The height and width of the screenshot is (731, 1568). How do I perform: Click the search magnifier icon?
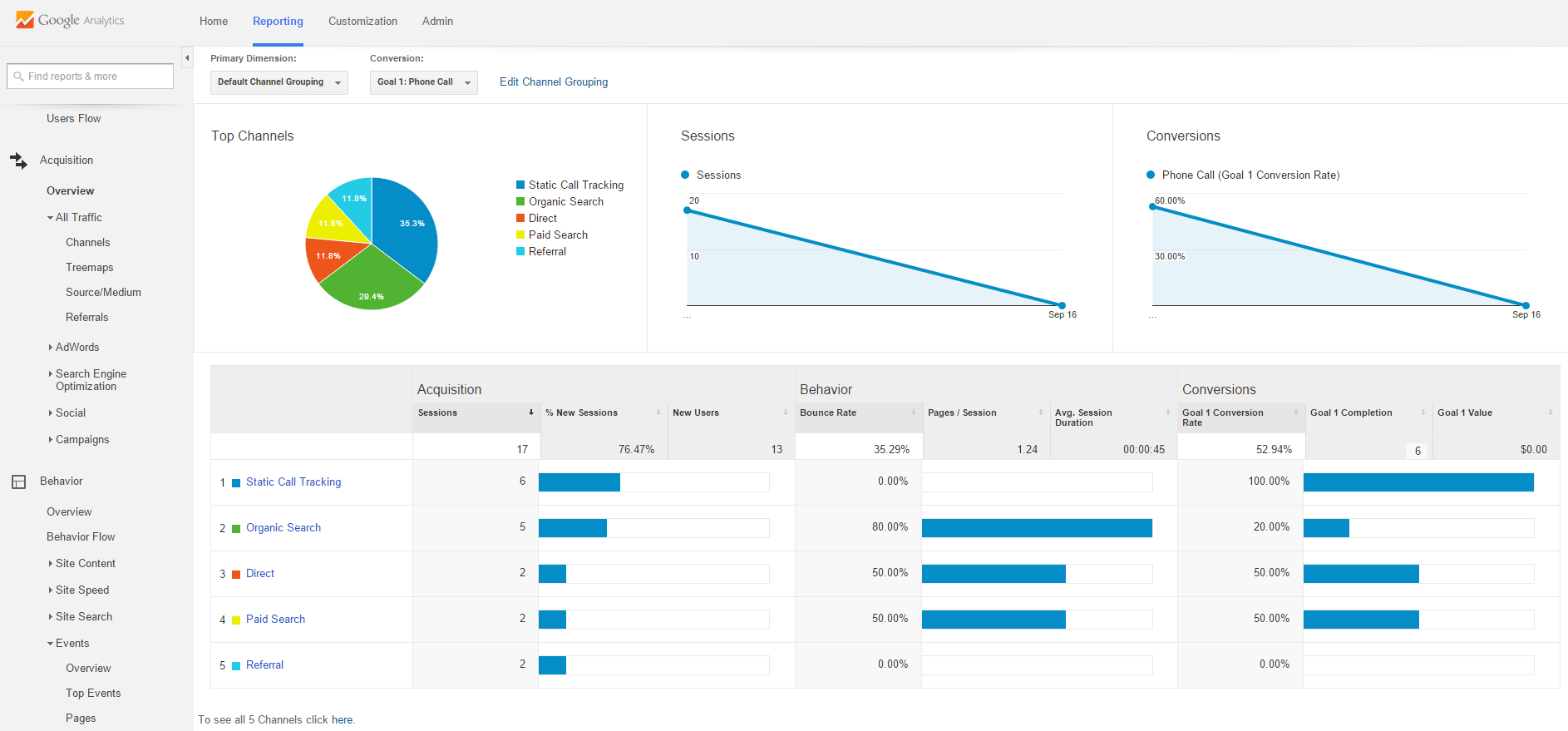[x=18, y=77]
